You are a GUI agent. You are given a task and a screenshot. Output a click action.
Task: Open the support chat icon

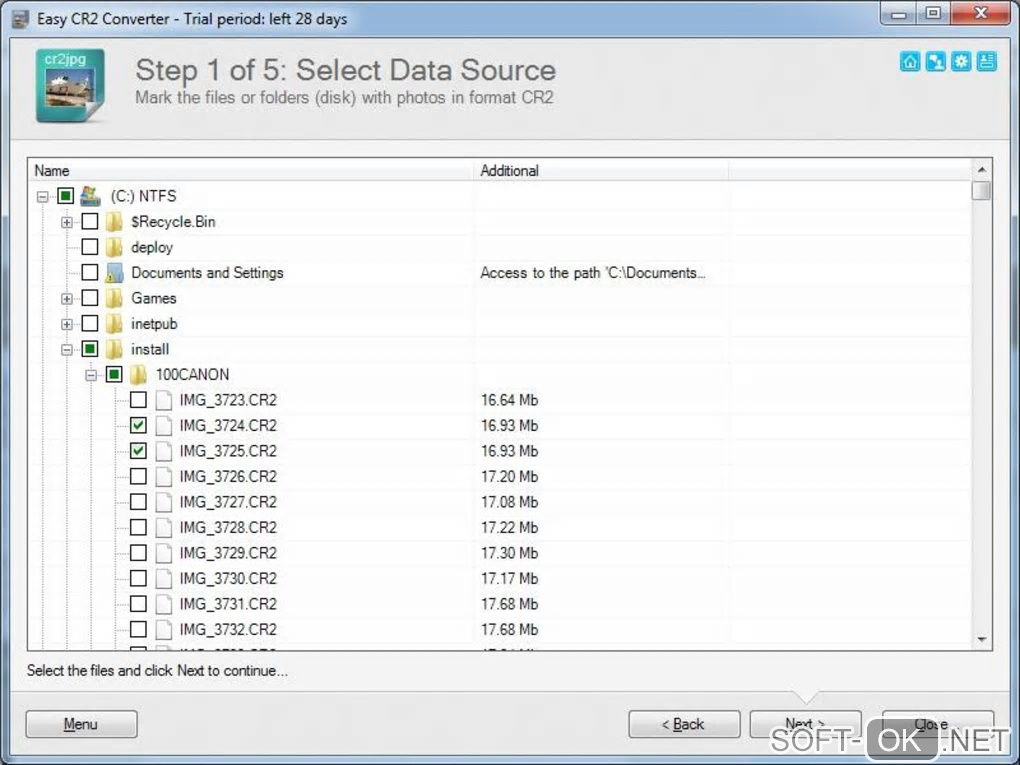tap(935, 62)
